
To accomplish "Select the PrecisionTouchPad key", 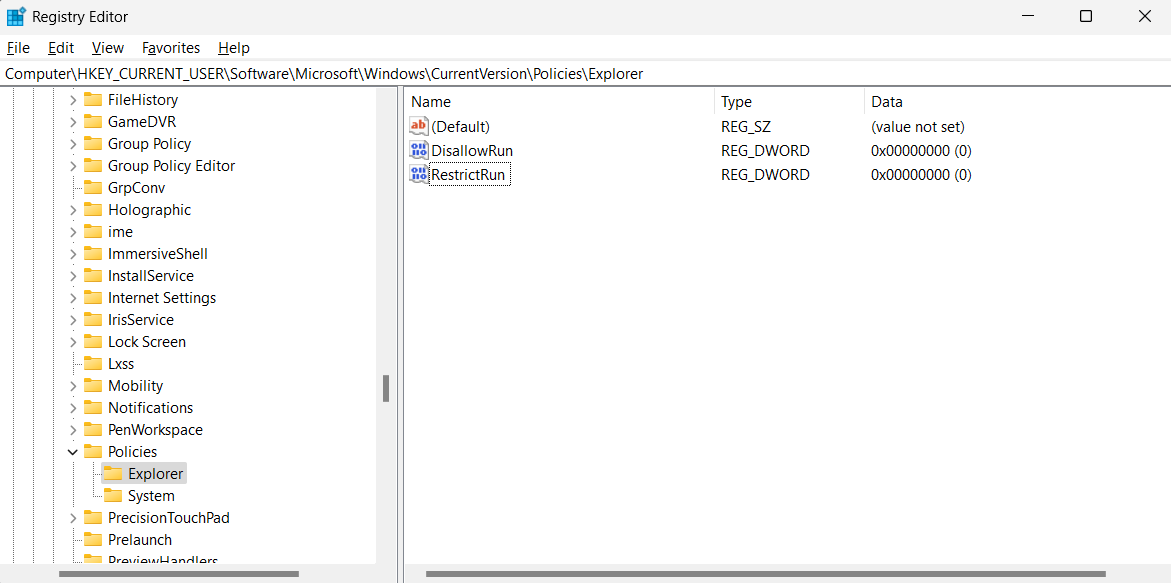I will coord(169,517).
